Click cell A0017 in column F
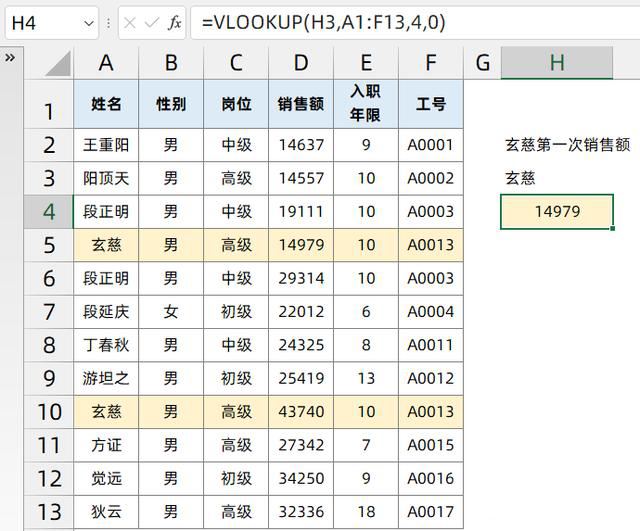Image resolution: width=640 pixels, height=531 pixels. tap(430, 511)
